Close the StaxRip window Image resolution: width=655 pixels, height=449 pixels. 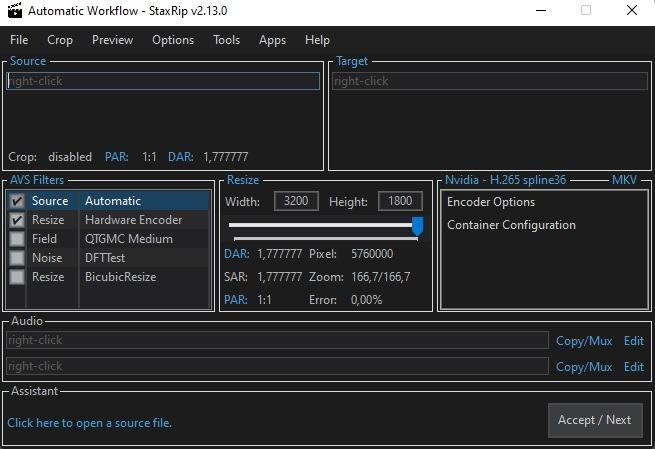632,10
